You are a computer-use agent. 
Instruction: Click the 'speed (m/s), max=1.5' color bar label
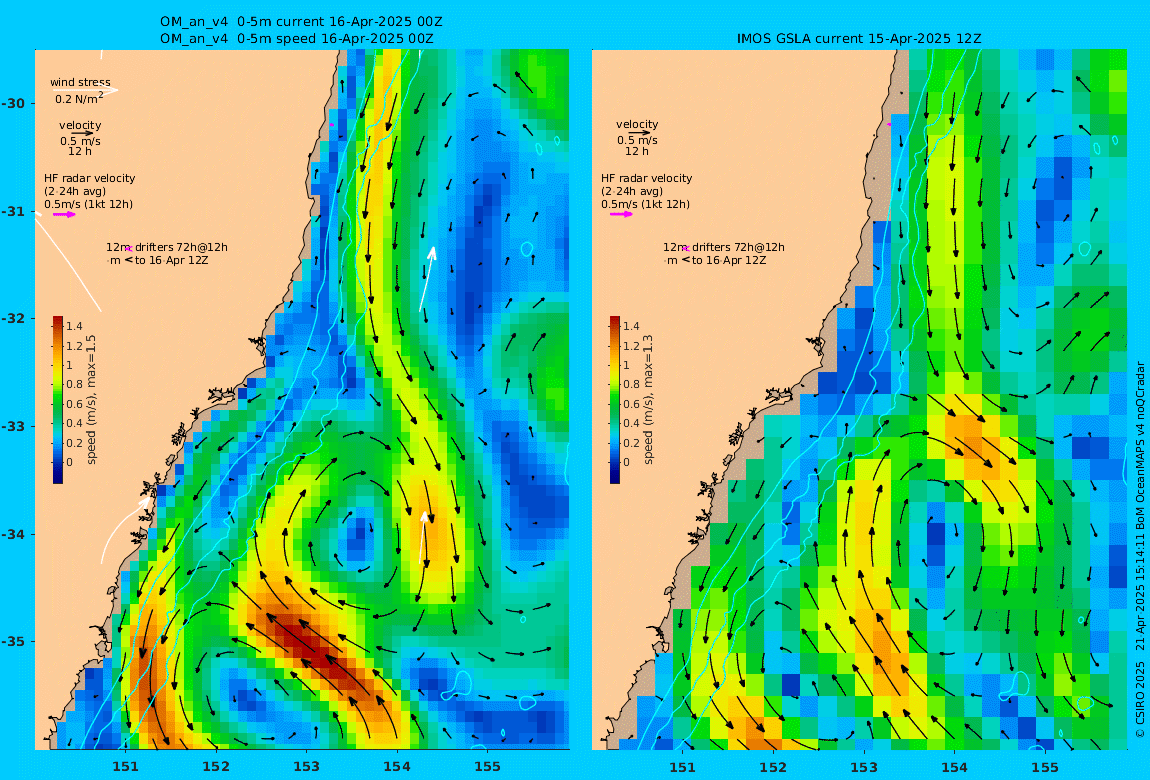click(92, 400)
